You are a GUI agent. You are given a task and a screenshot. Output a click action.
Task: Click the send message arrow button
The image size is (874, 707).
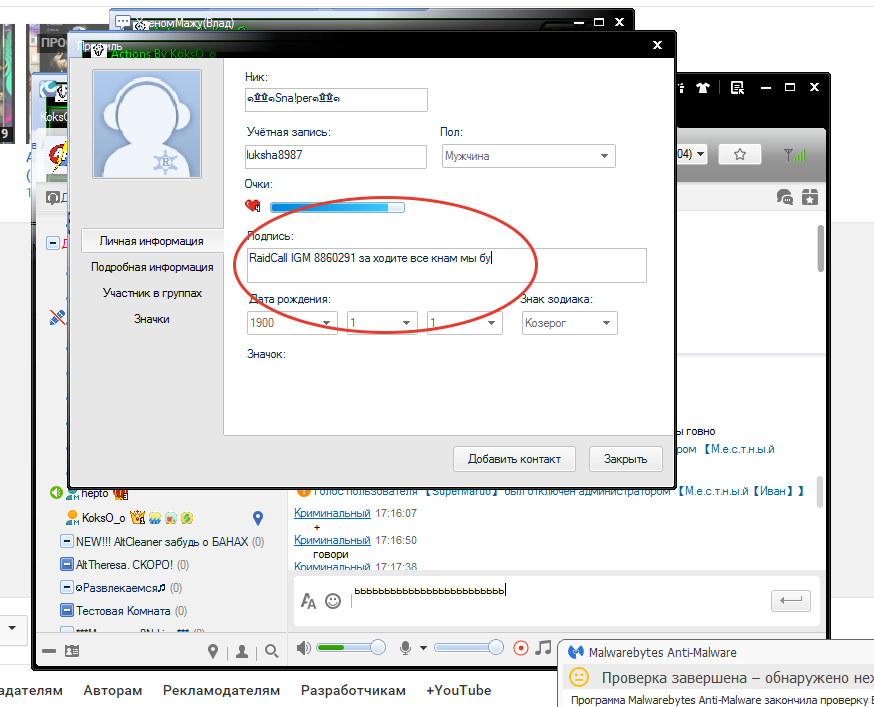791,601
